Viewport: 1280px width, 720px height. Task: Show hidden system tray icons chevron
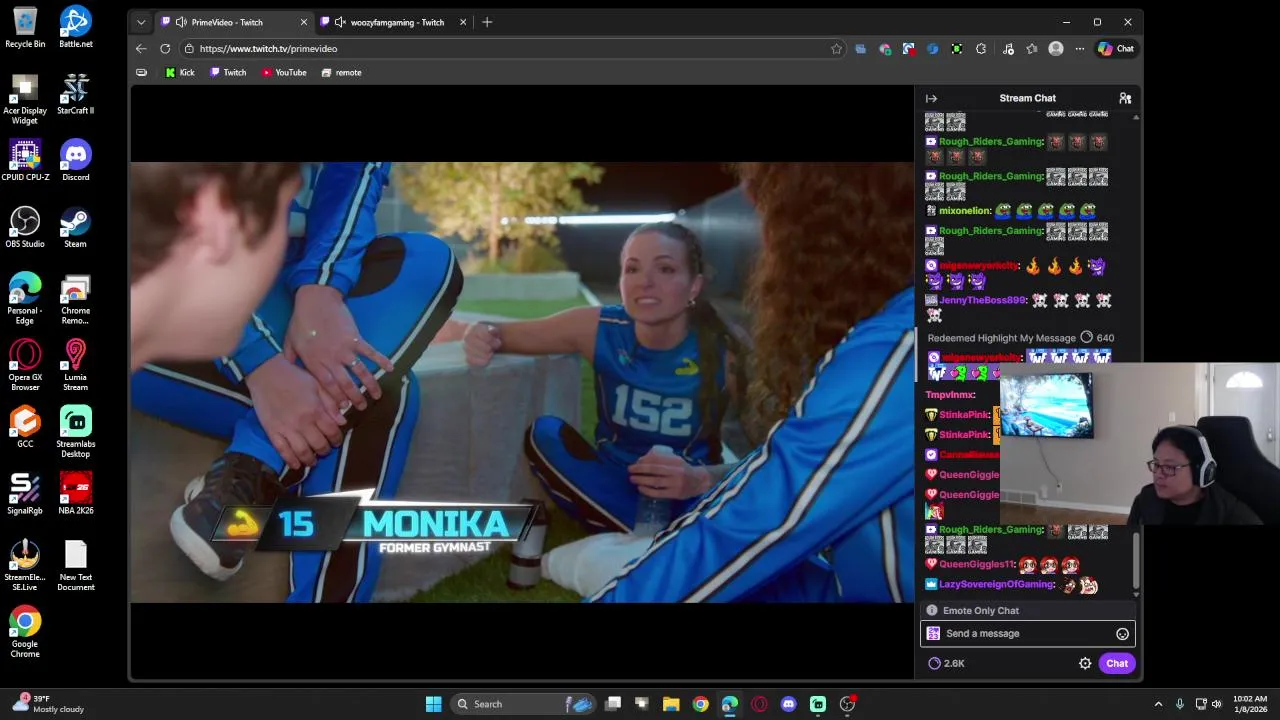click(x=1158, y=704)
